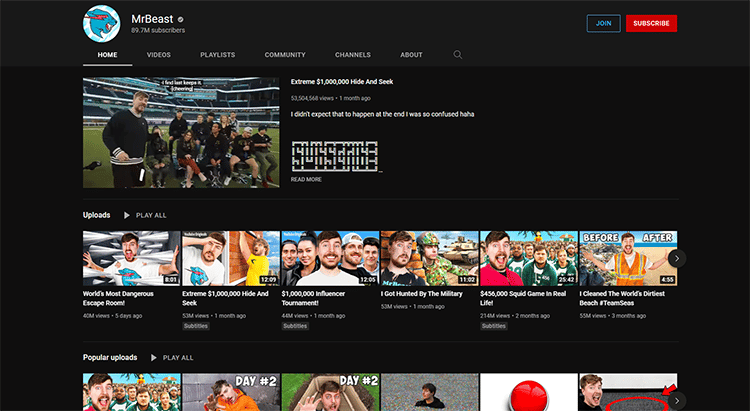Image resolution: width=750 pixels, height=411 pixels.
Task: Click the MrBeast channel avatar logo
Action: [103, 23]
